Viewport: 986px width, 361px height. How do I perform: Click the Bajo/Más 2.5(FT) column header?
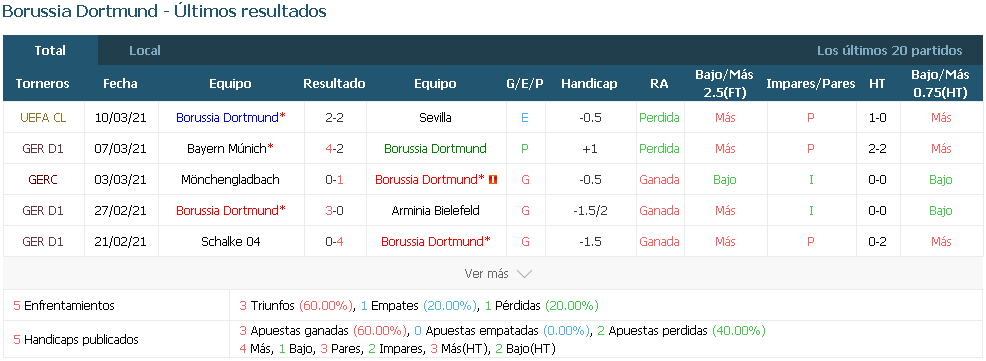pos(724,84)
